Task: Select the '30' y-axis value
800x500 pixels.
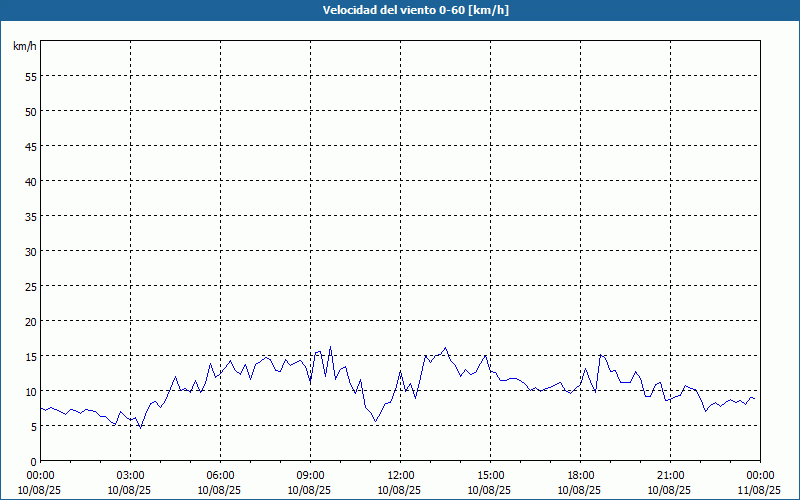Action: [x=31, y=251]
